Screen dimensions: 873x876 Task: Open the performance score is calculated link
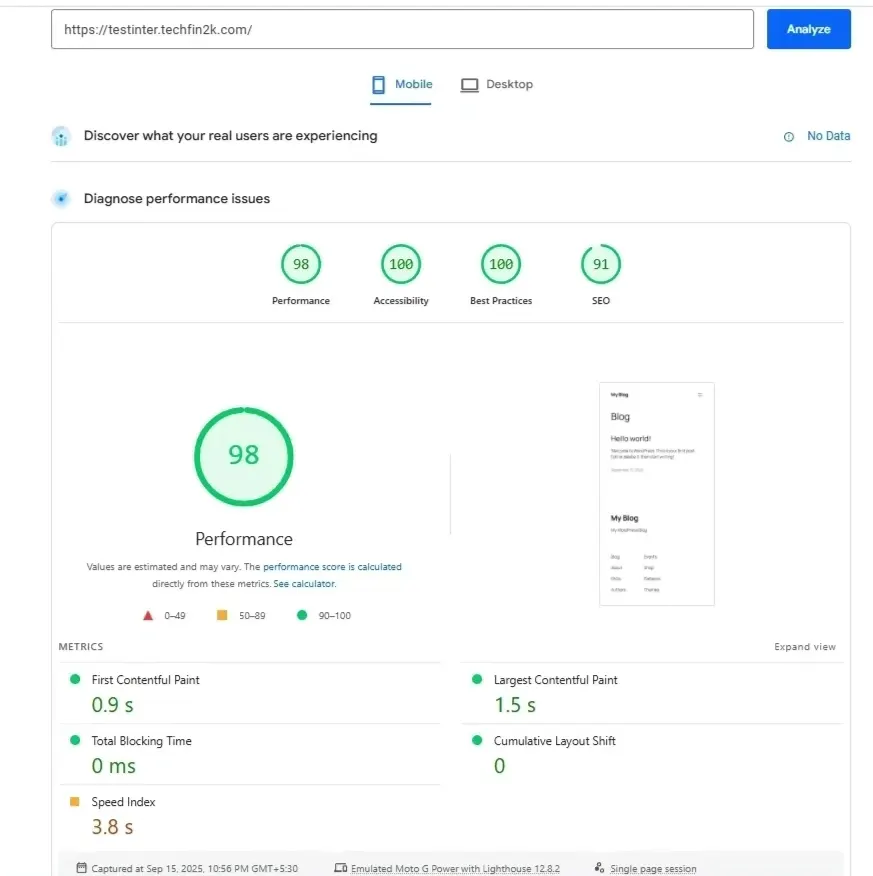click(332, 566)
